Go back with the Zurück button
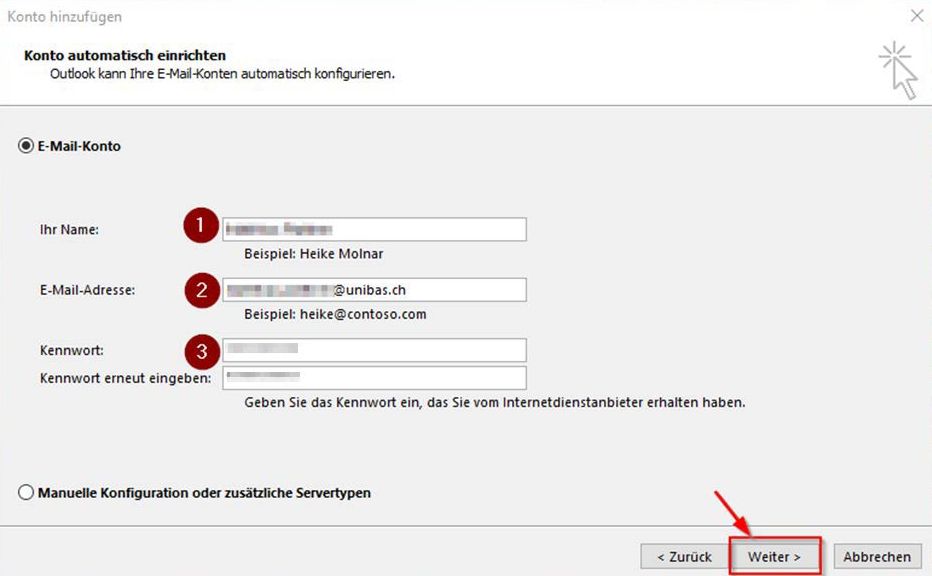This screenshot has width=932, height=576. coord(684,557)
